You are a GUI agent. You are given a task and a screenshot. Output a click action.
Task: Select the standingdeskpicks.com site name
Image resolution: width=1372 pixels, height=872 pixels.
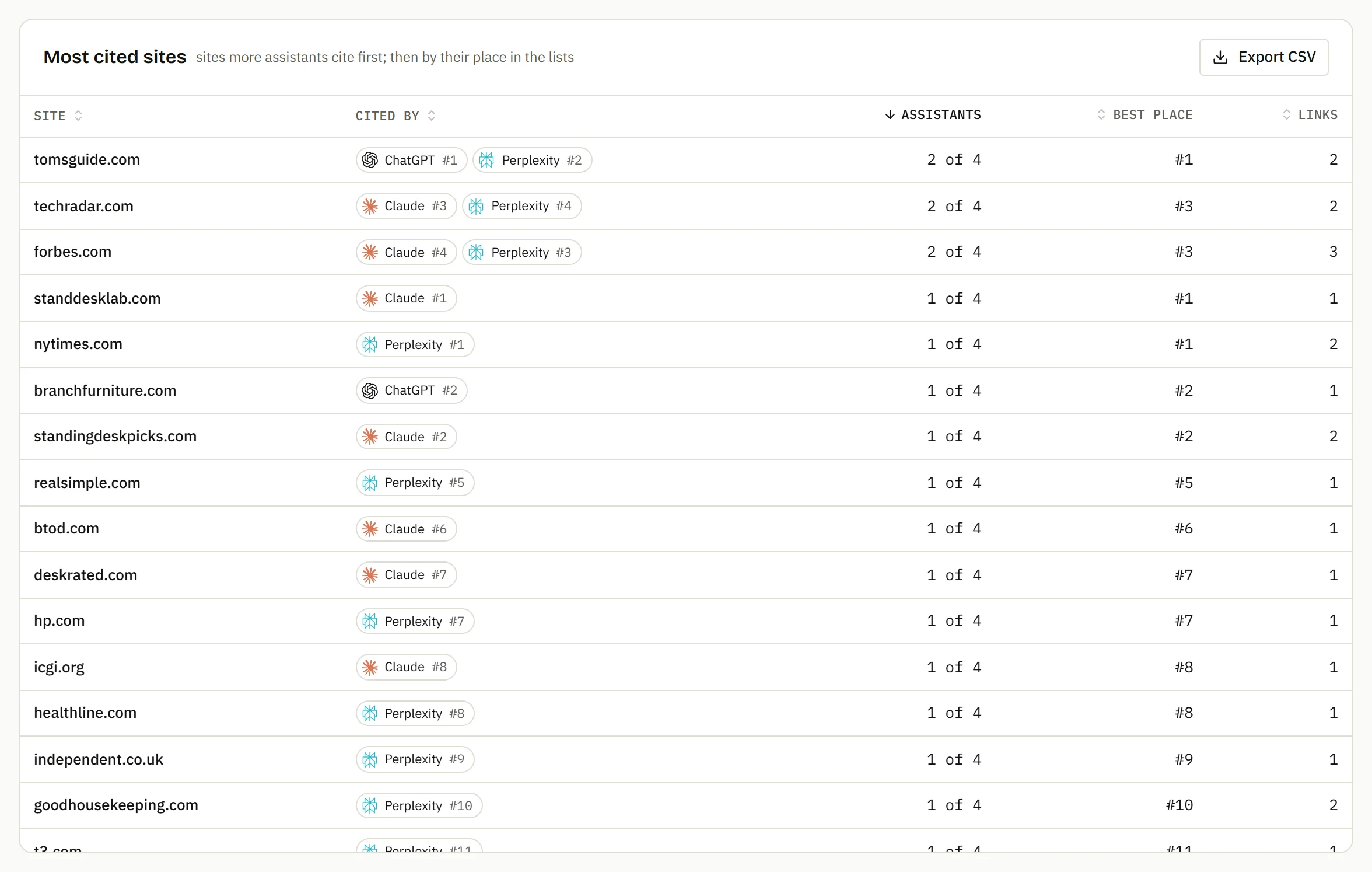pos(115,436)
